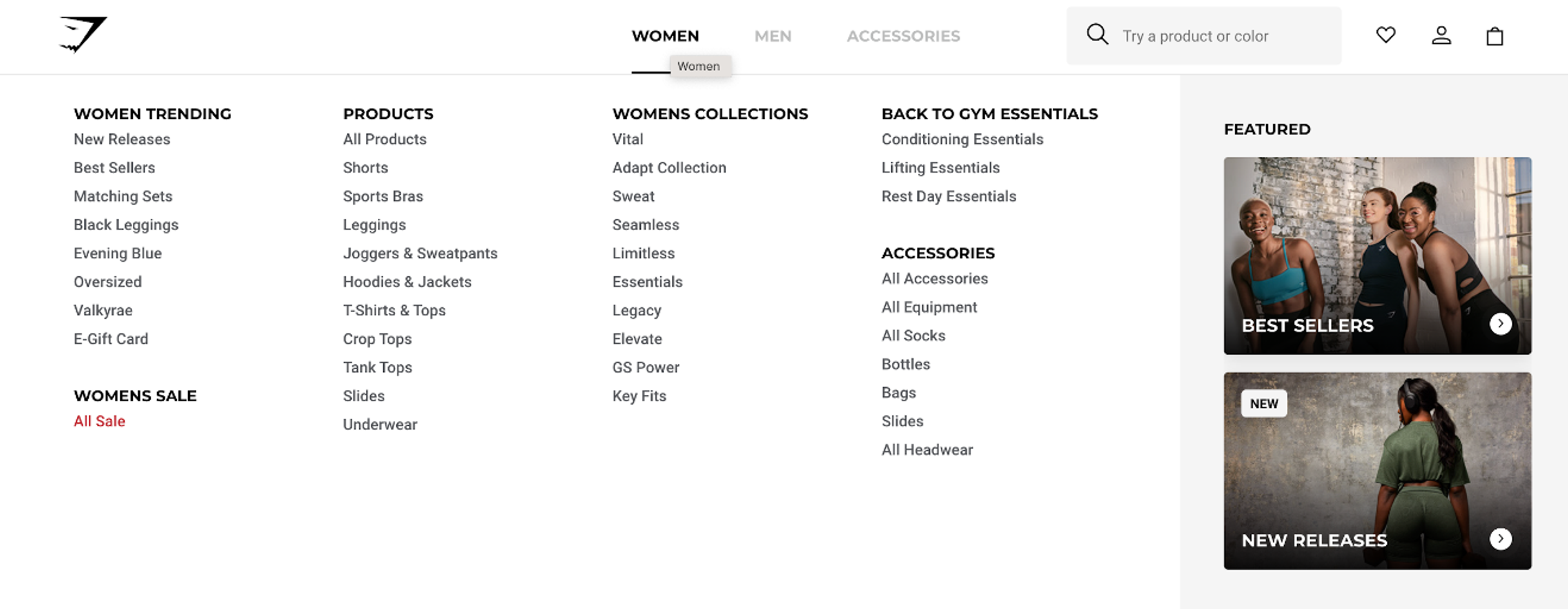1568x609 pixels.
Task: Select Lifting Essentials under gym essentials
Action: pyautogui.click(x=940, y=167)
